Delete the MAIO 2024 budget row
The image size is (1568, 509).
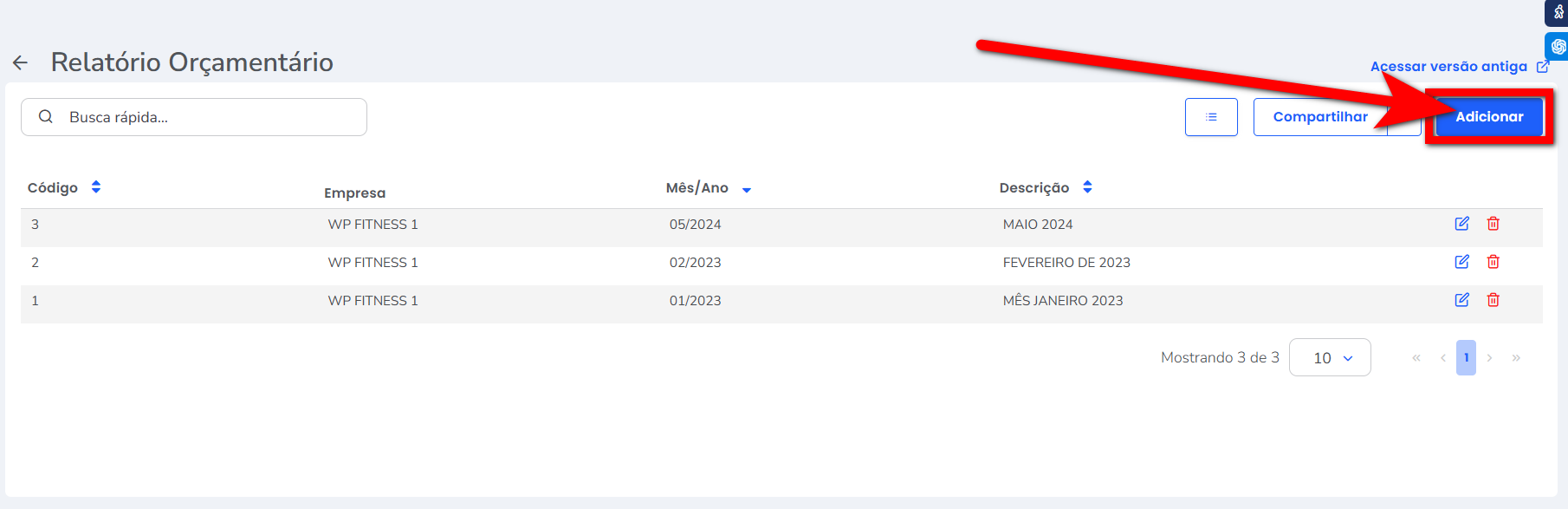[x=1493, y=224]
